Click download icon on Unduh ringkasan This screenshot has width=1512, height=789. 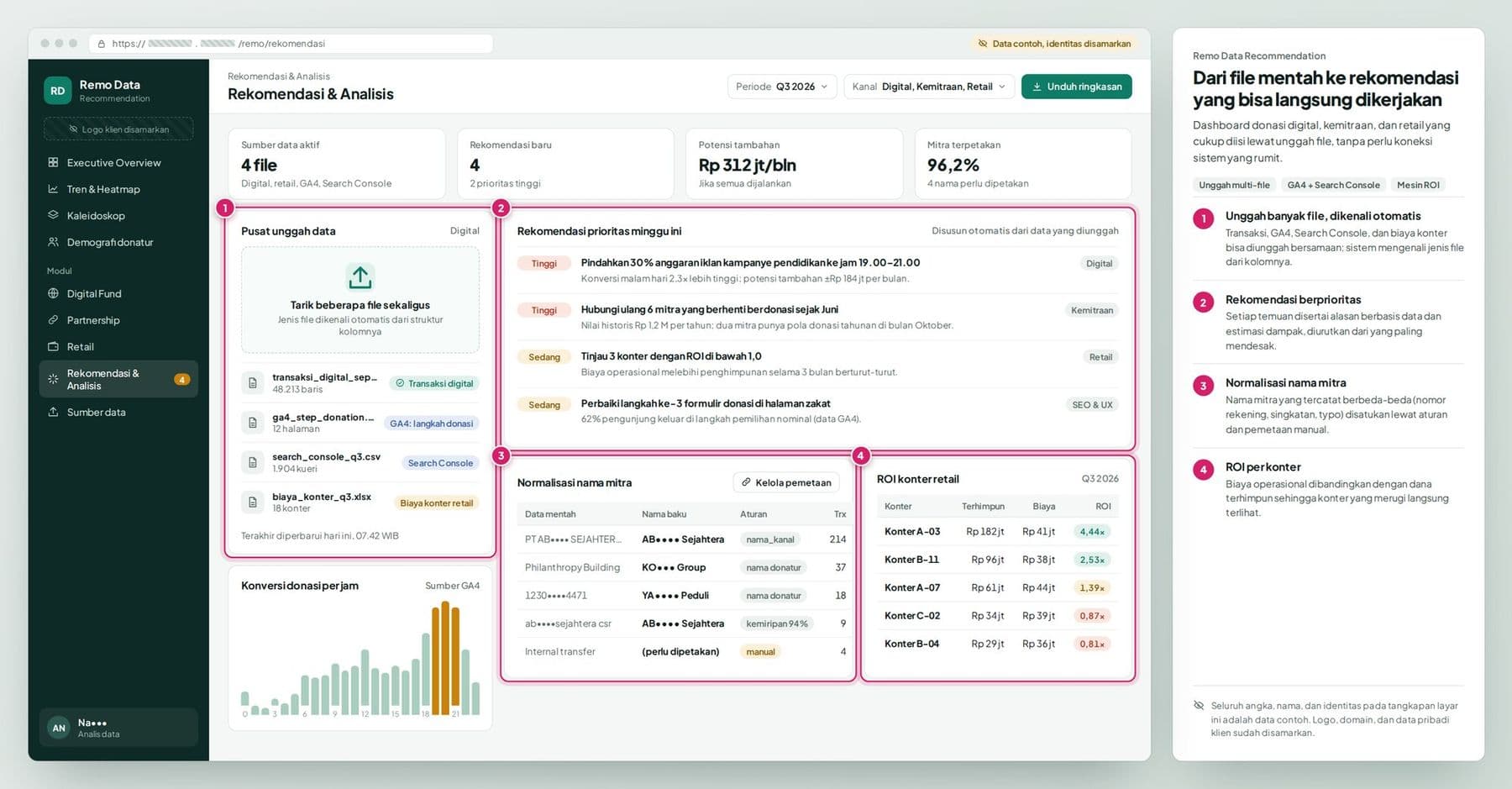pos(1037,87)
